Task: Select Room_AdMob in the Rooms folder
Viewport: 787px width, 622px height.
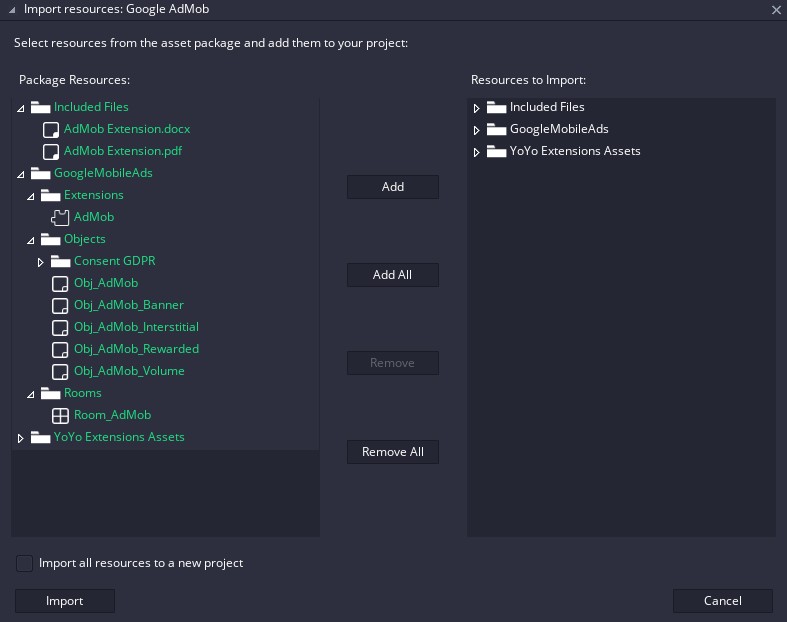Action: click(112, 415)
